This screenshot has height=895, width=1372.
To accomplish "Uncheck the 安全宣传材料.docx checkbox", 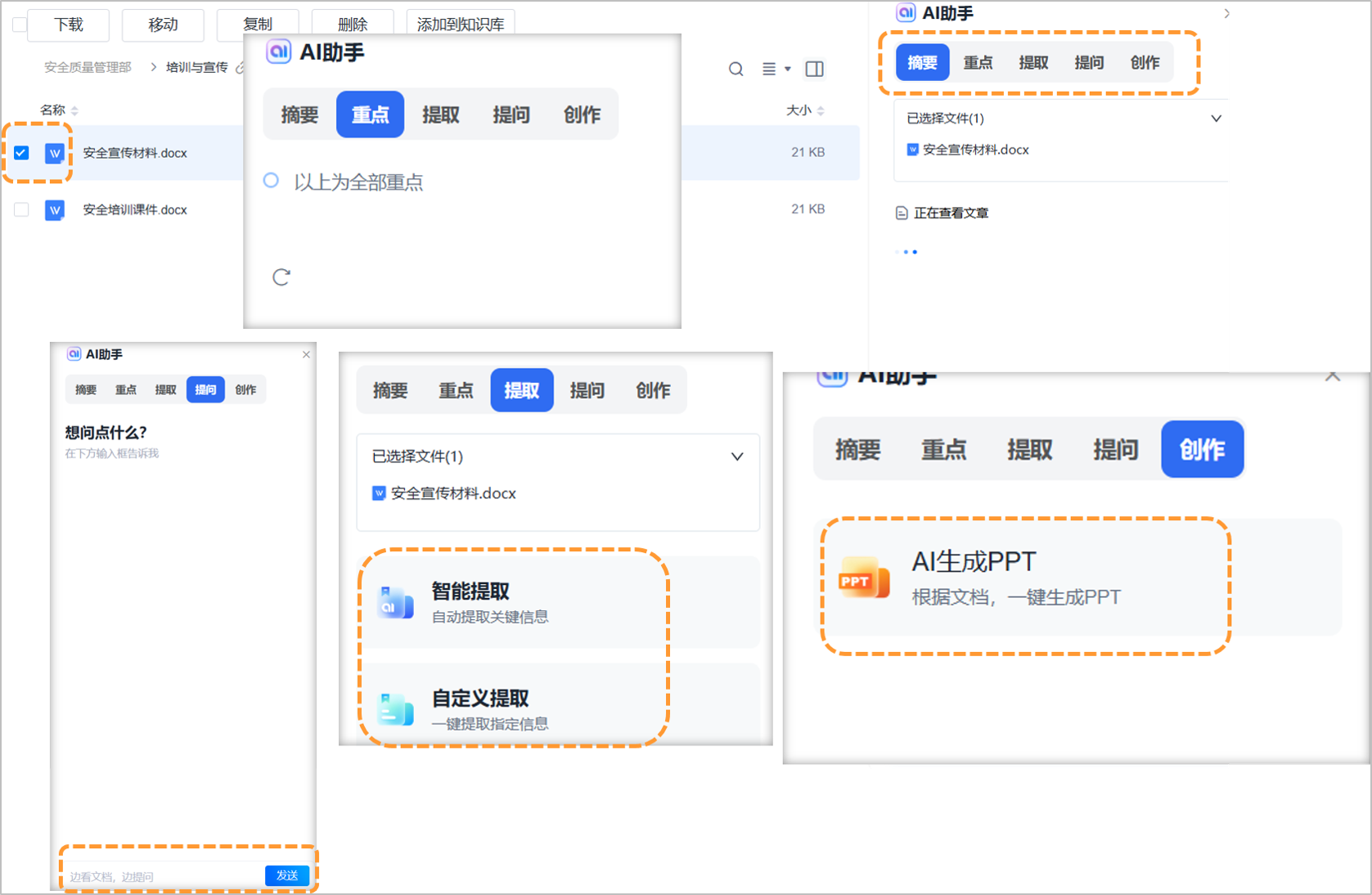I will pos(20,152).
